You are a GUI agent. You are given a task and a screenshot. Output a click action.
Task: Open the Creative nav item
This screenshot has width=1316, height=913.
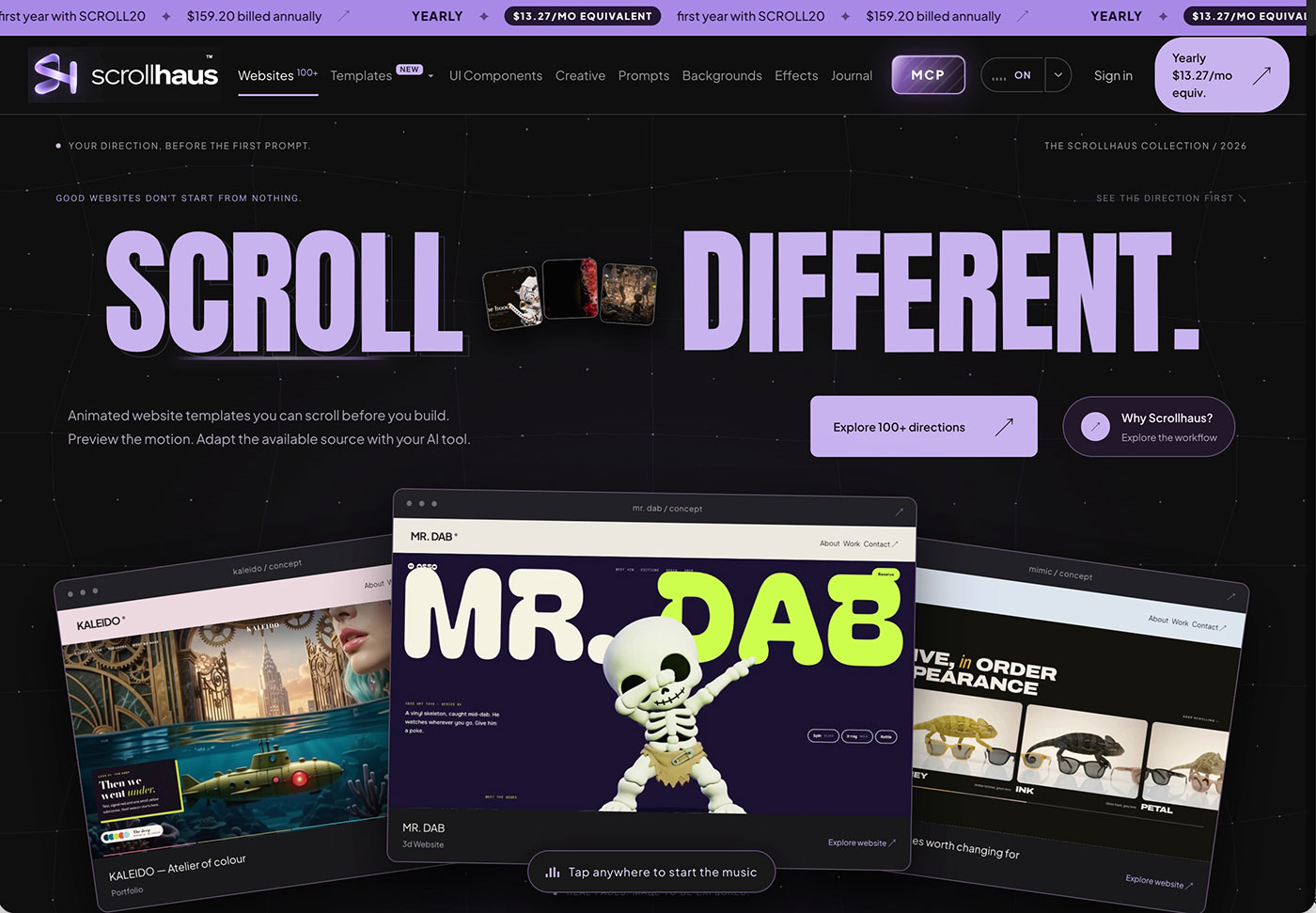point(580,75)
